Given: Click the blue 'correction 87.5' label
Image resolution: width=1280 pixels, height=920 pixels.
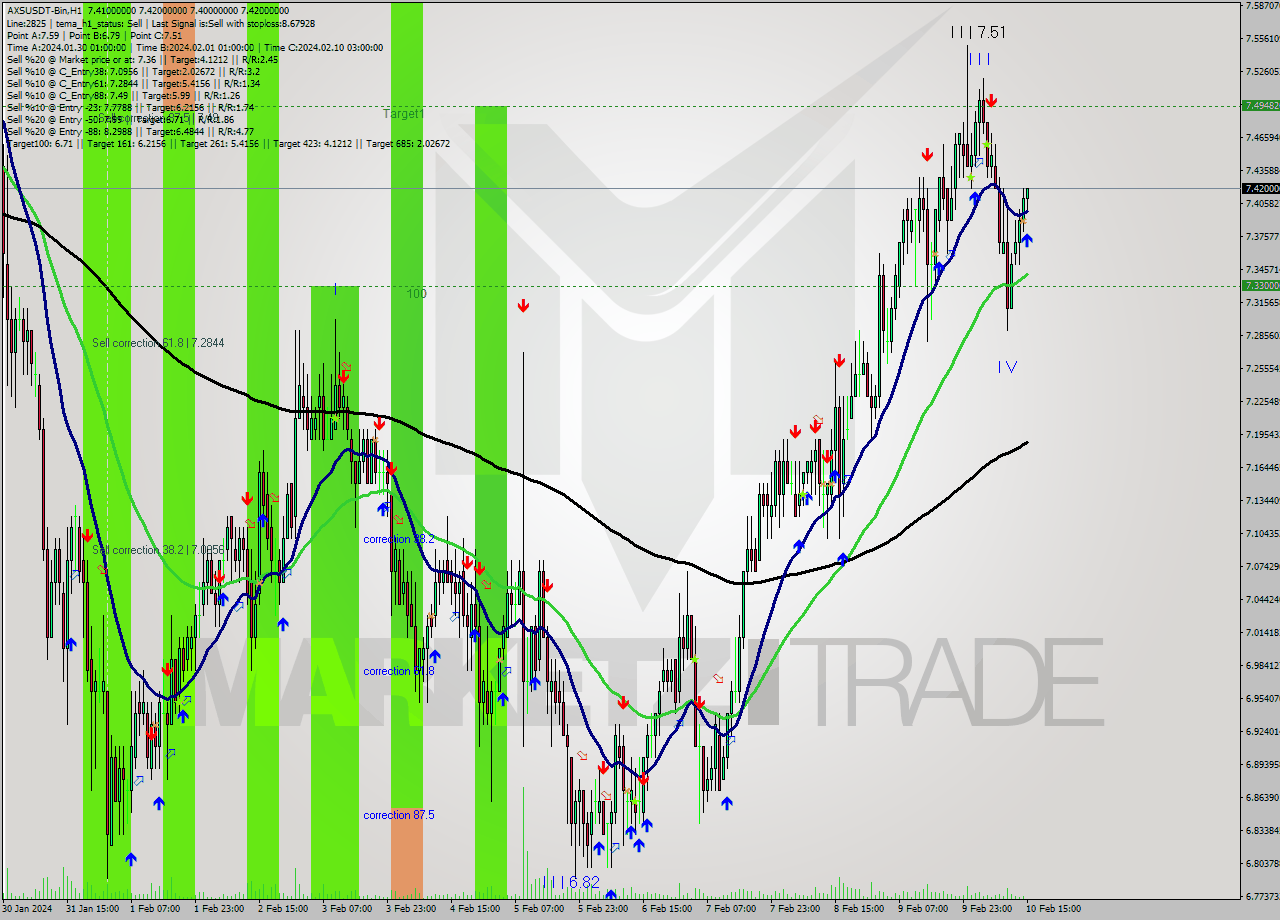Looking at the screenshot, I should (399, 815).
